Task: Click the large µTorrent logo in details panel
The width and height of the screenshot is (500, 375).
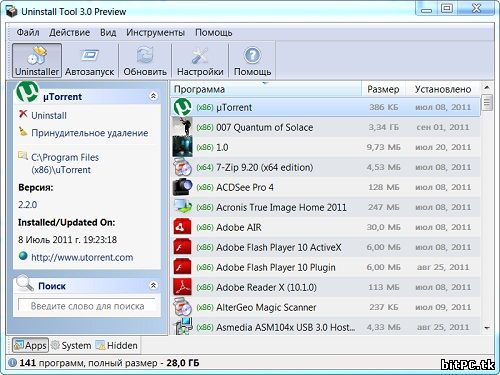Action: point(27,91)
